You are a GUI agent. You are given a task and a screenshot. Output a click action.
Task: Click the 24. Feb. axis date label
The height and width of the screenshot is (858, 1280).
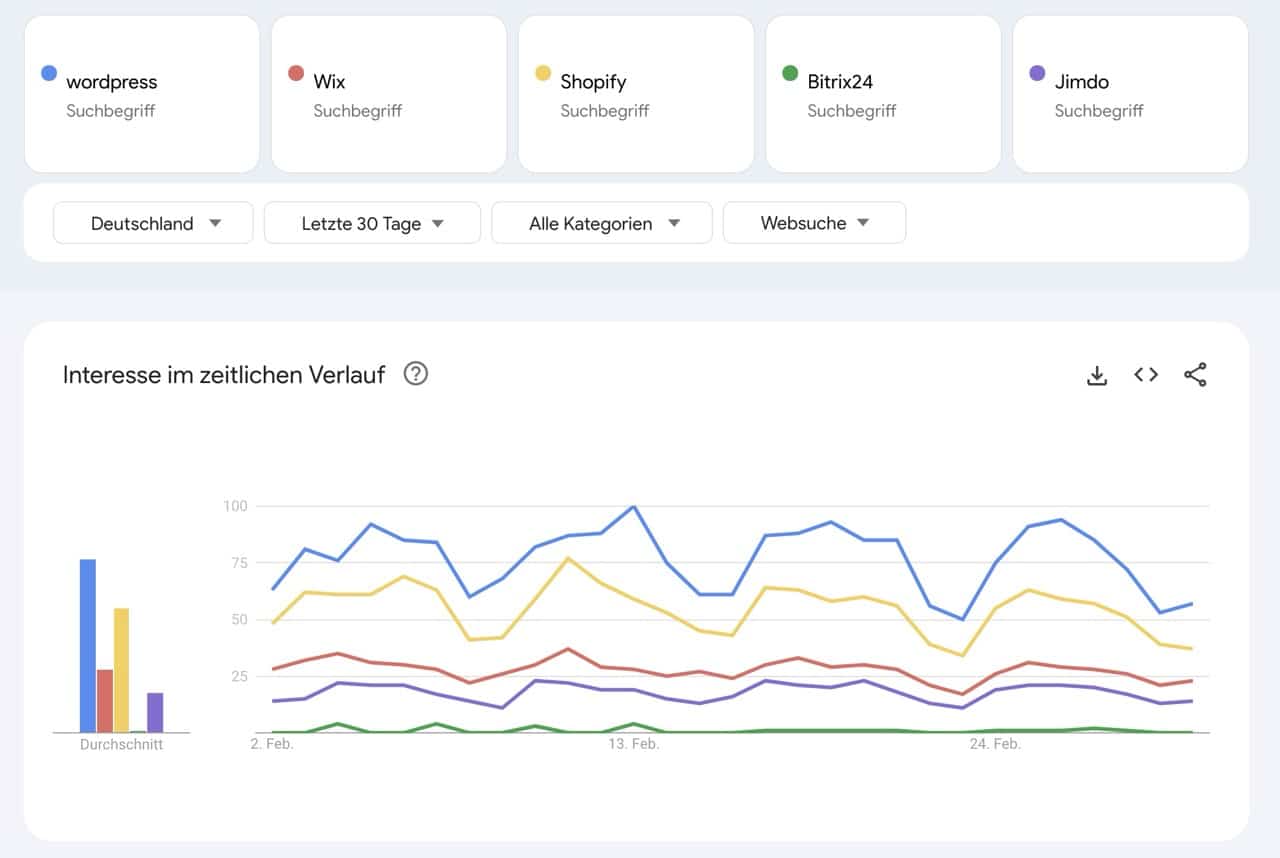[995, 745]
